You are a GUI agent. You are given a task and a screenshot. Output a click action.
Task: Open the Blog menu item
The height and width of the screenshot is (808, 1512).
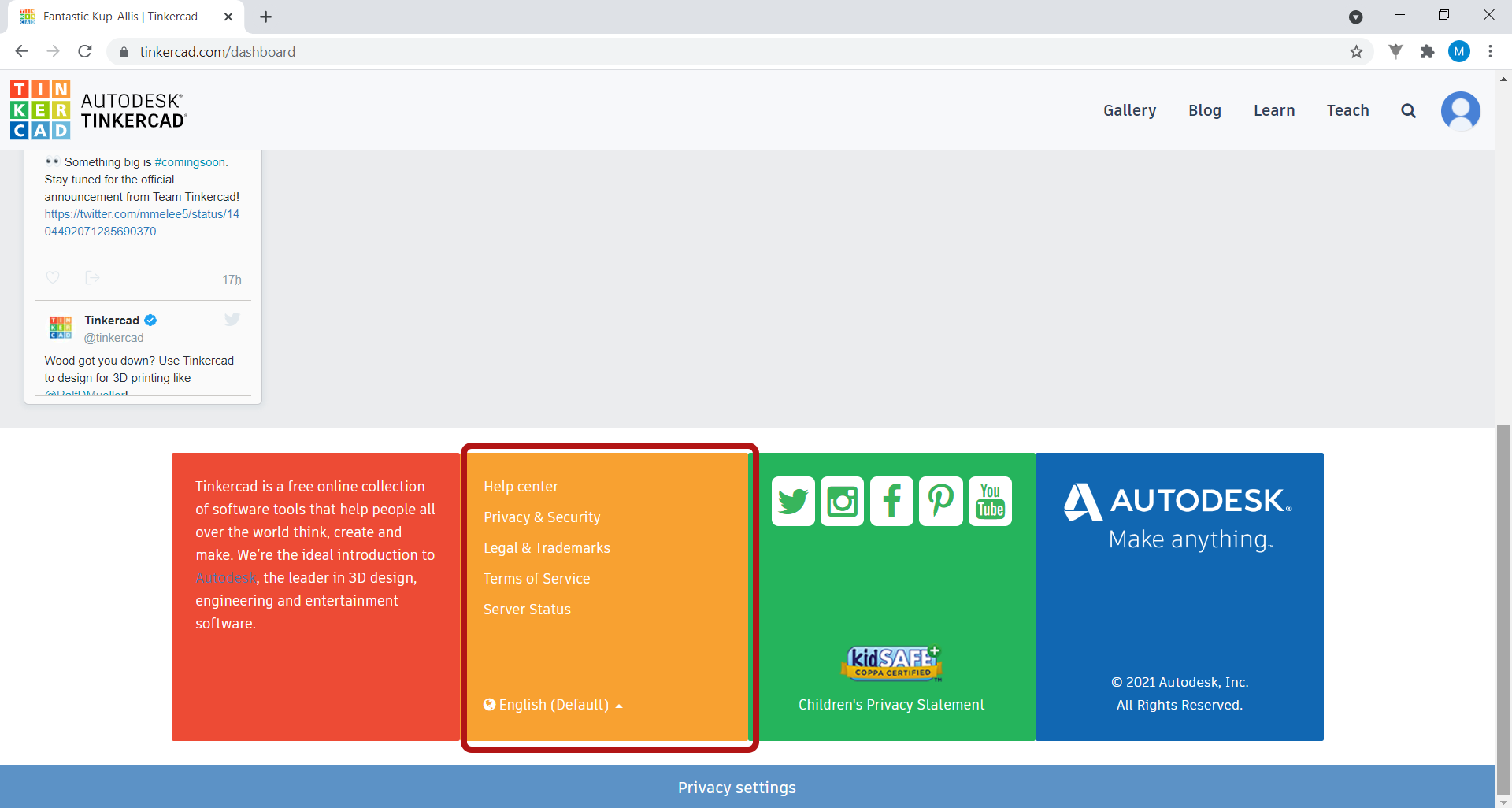click(x=1205, y=111)
